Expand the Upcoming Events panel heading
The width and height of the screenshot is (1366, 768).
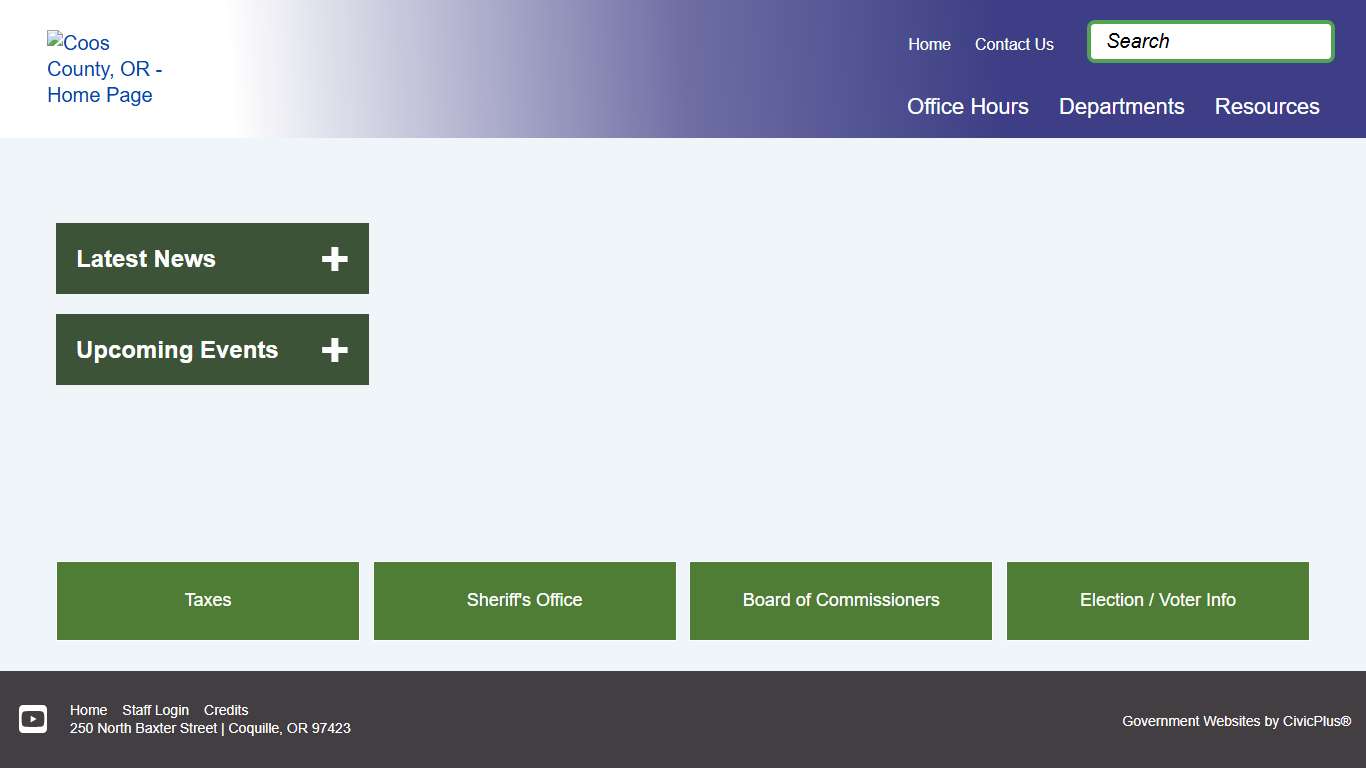pyautogui.click(x=177, y=350)
